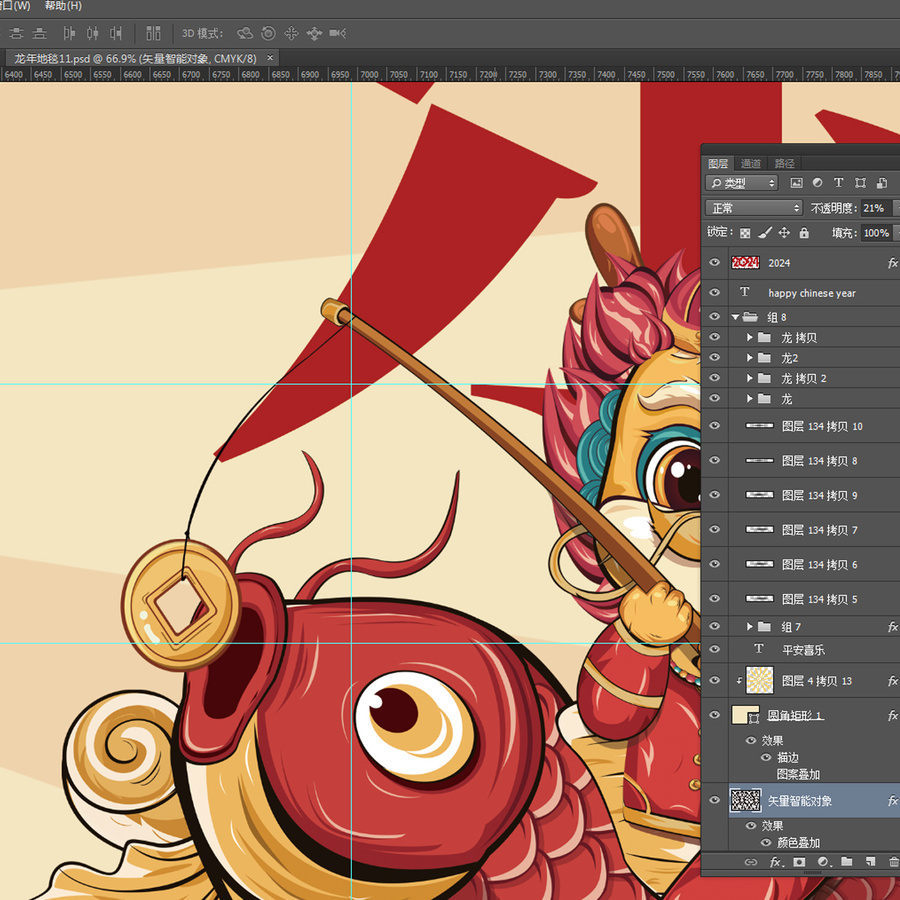Open the 帮助(H) menu

[x=63, y=6]
